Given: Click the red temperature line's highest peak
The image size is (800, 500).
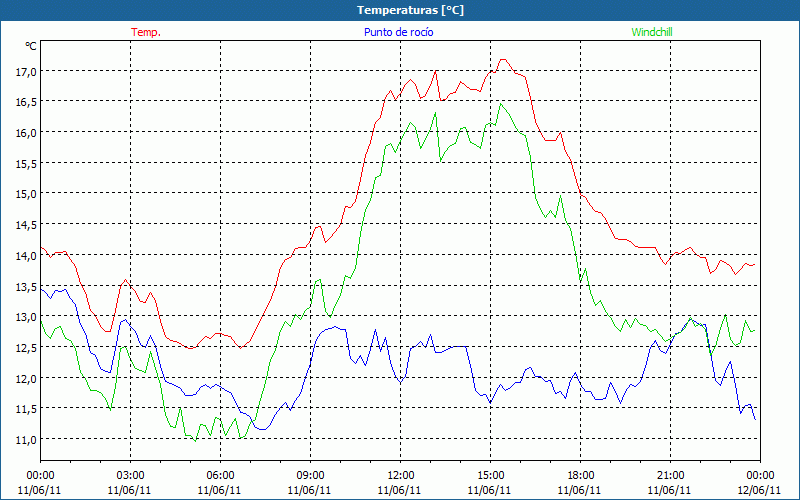Looking at the screenshot, I should pos(502,60).
